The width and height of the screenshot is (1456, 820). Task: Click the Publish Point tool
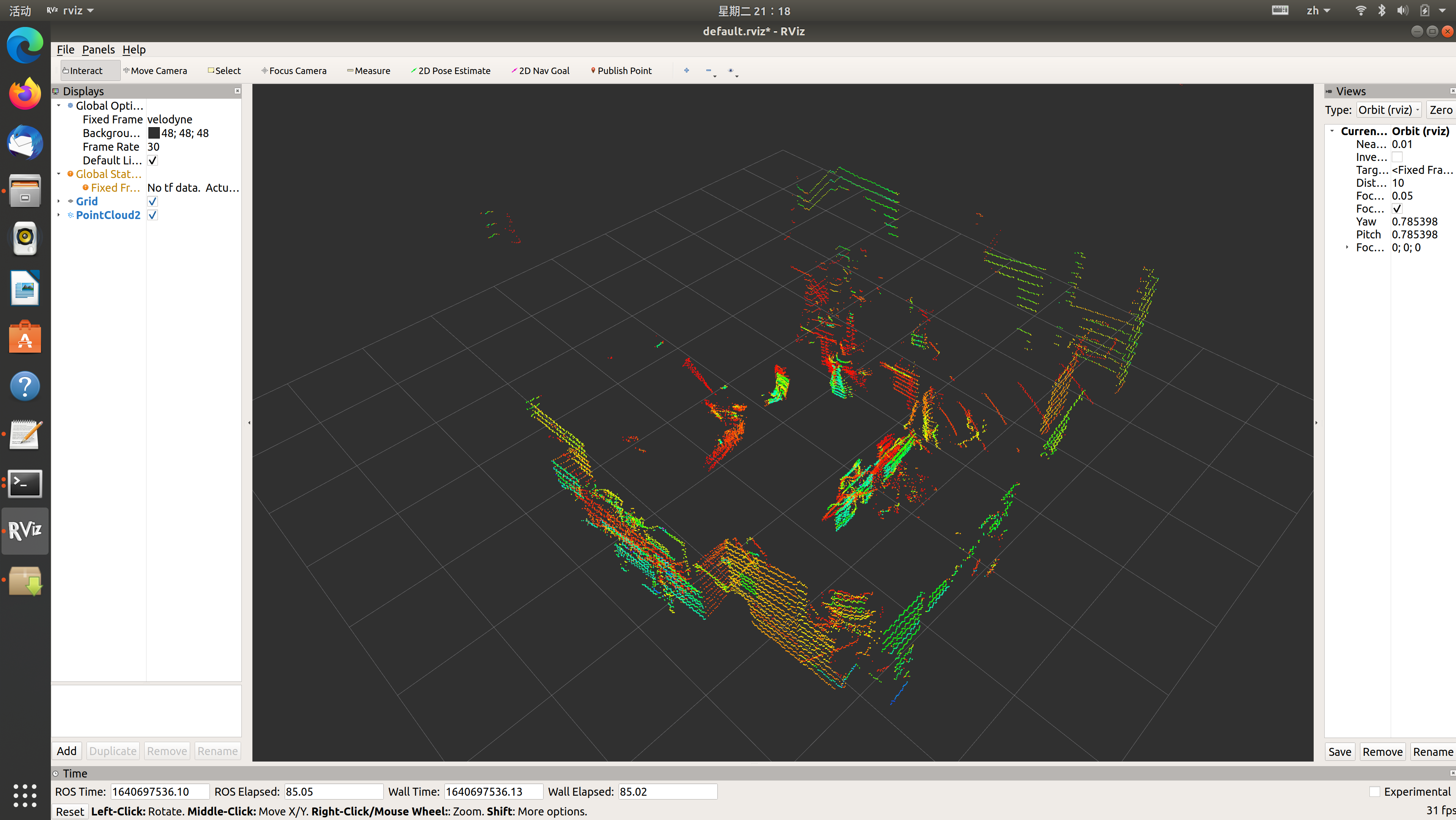tap(621, 71)
